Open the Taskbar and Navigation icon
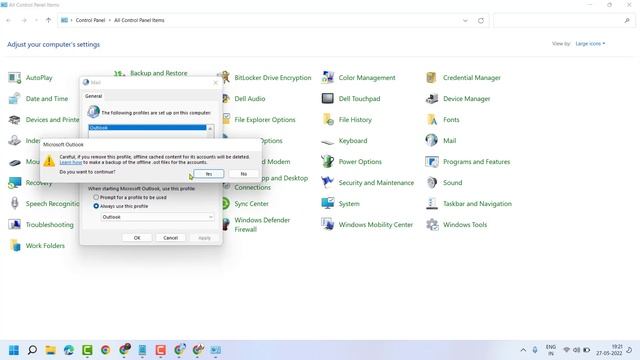The height and width of the screenshot is (360, 640). pos(432,203)
